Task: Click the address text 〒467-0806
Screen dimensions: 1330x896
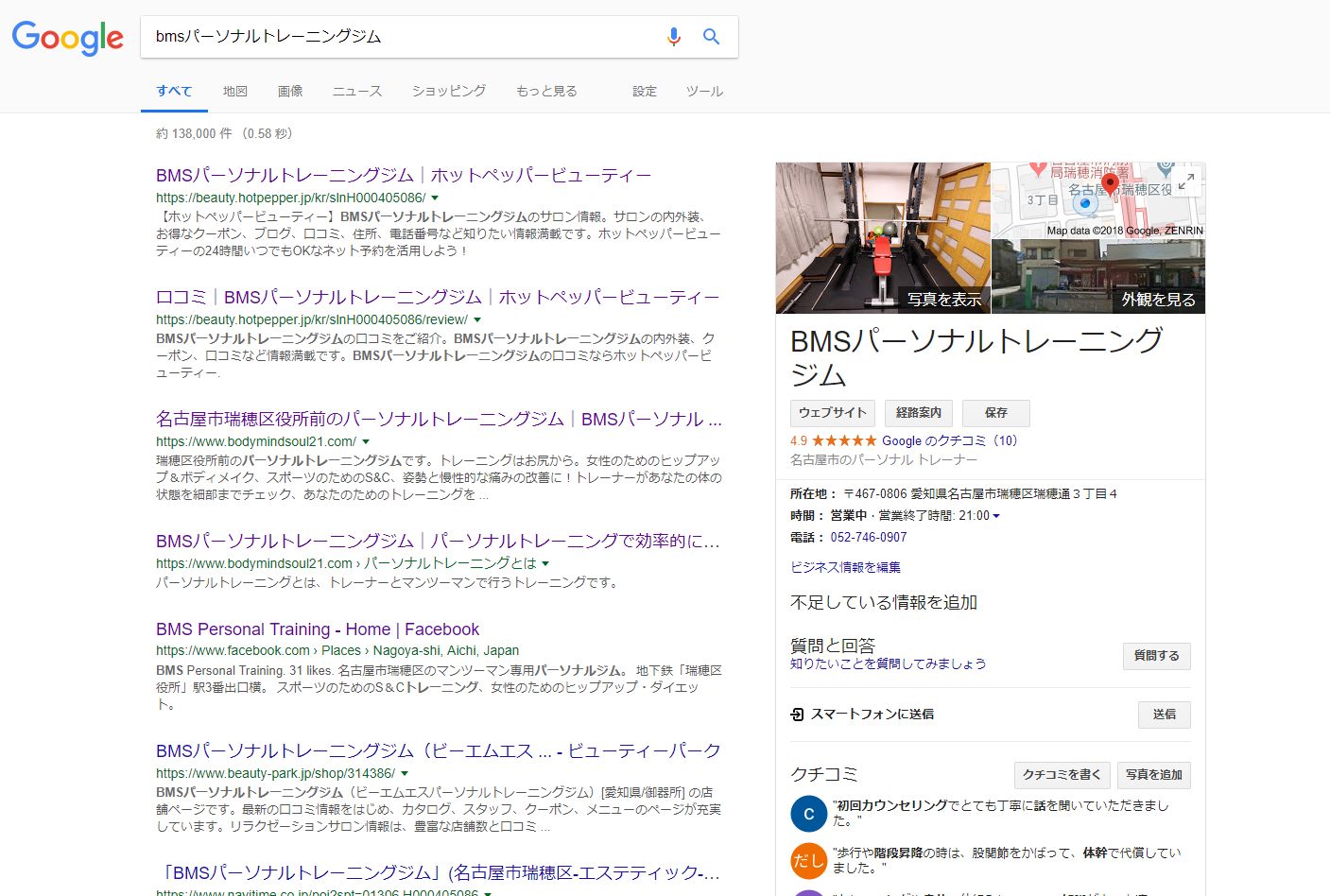Action: 979,494
